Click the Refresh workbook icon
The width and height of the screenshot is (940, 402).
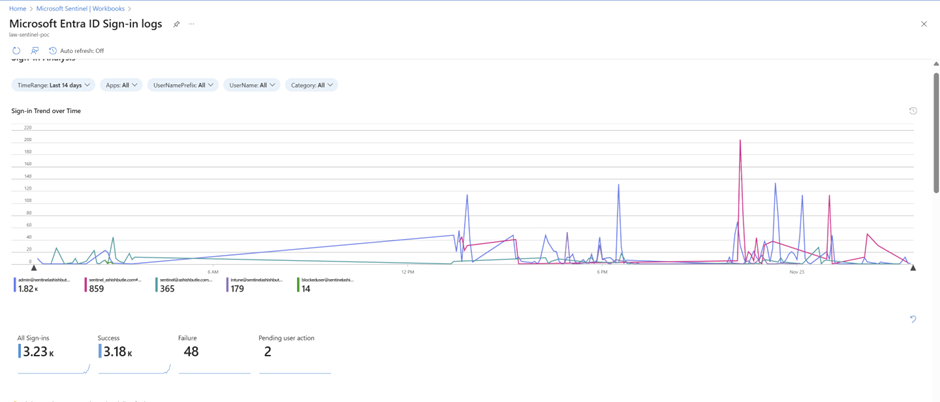[x=16, y=51]
